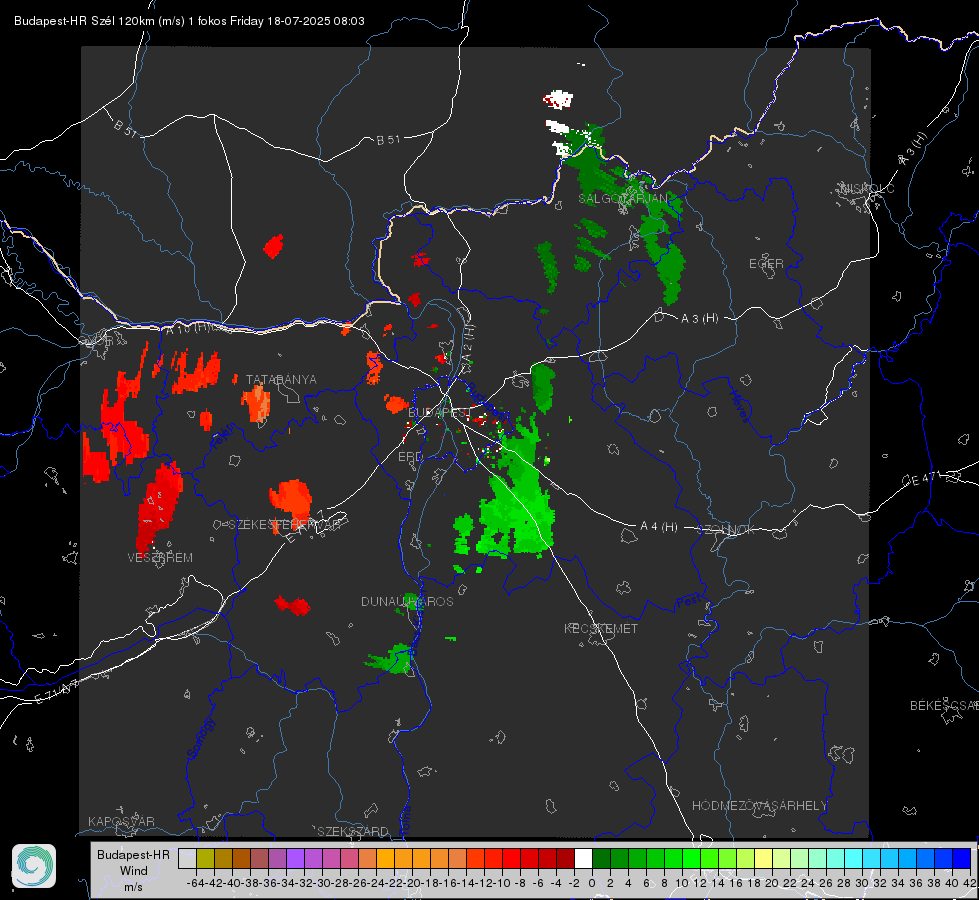Click the radar title text with date 18-07-2025
Viewport: 979px width, 900px height.
(189, 21)
